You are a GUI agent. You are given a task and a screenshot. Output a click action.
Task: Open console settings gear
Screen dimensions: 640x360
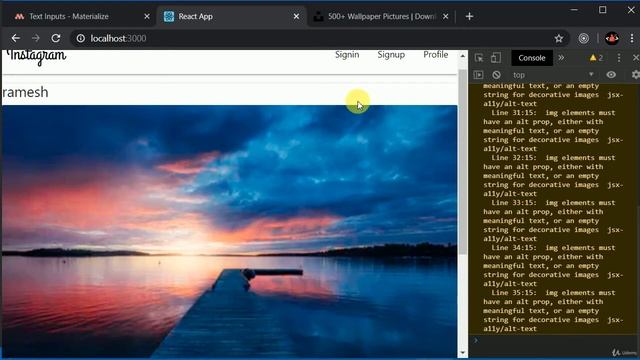pos(636,75)
